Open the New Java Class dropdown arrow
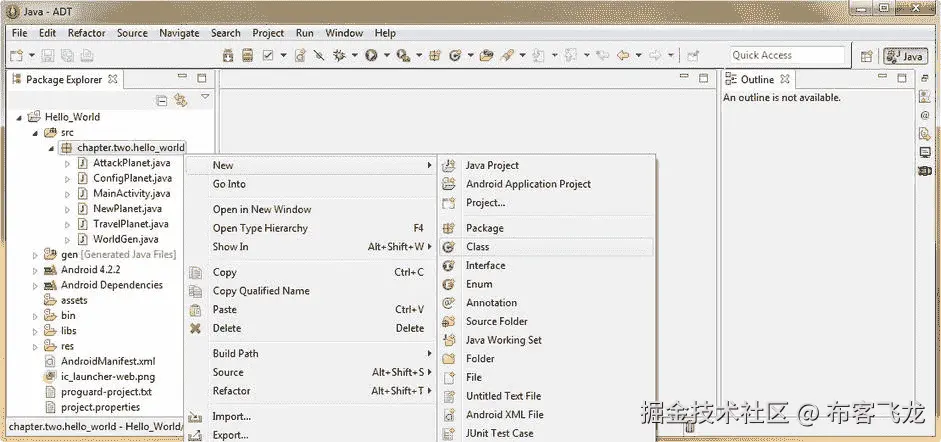Image resolution: width=941 pixels, height=442 pixels. (x=471, y=55)
